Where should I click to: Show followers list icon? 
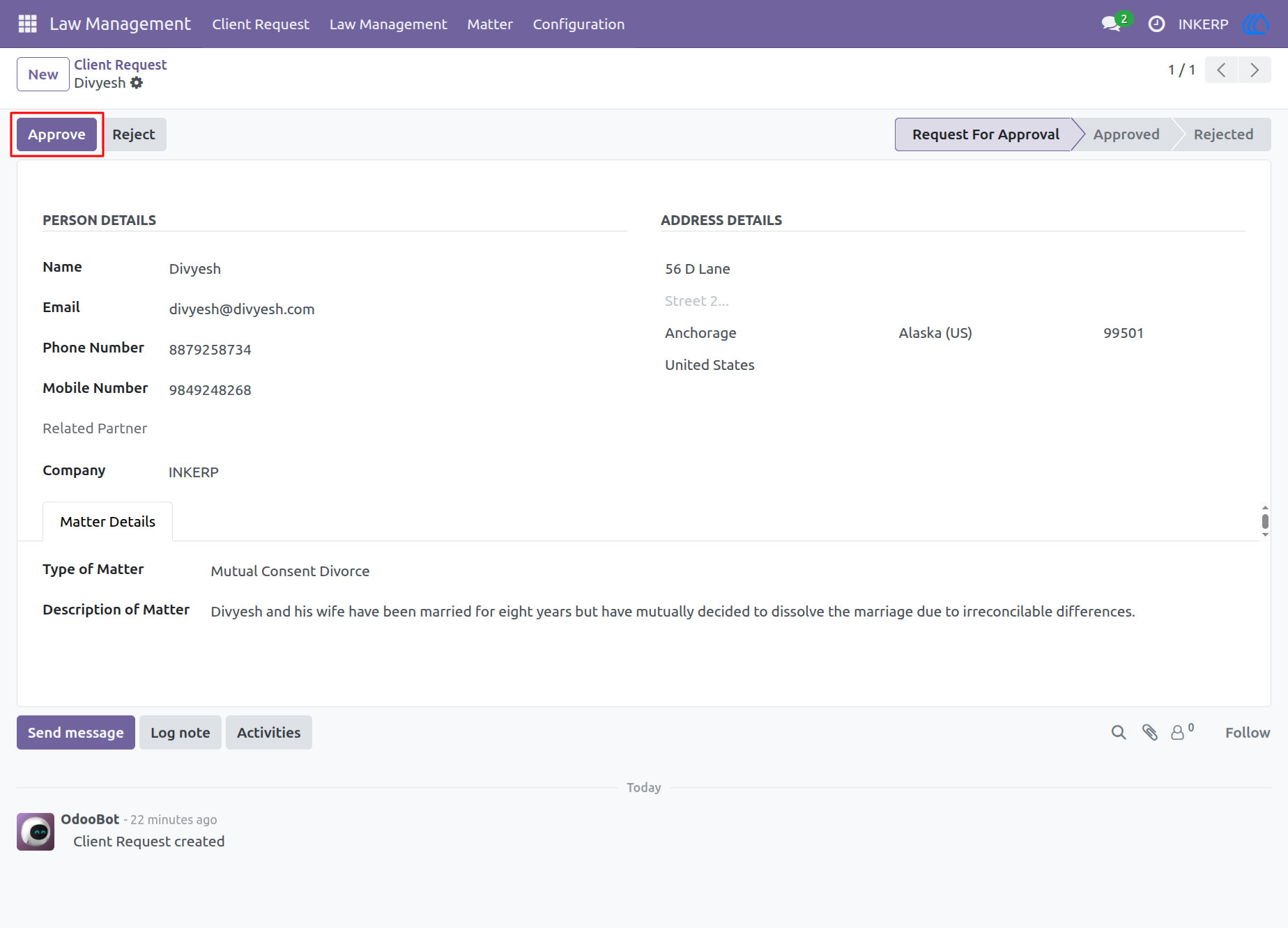click(1182, 732)
